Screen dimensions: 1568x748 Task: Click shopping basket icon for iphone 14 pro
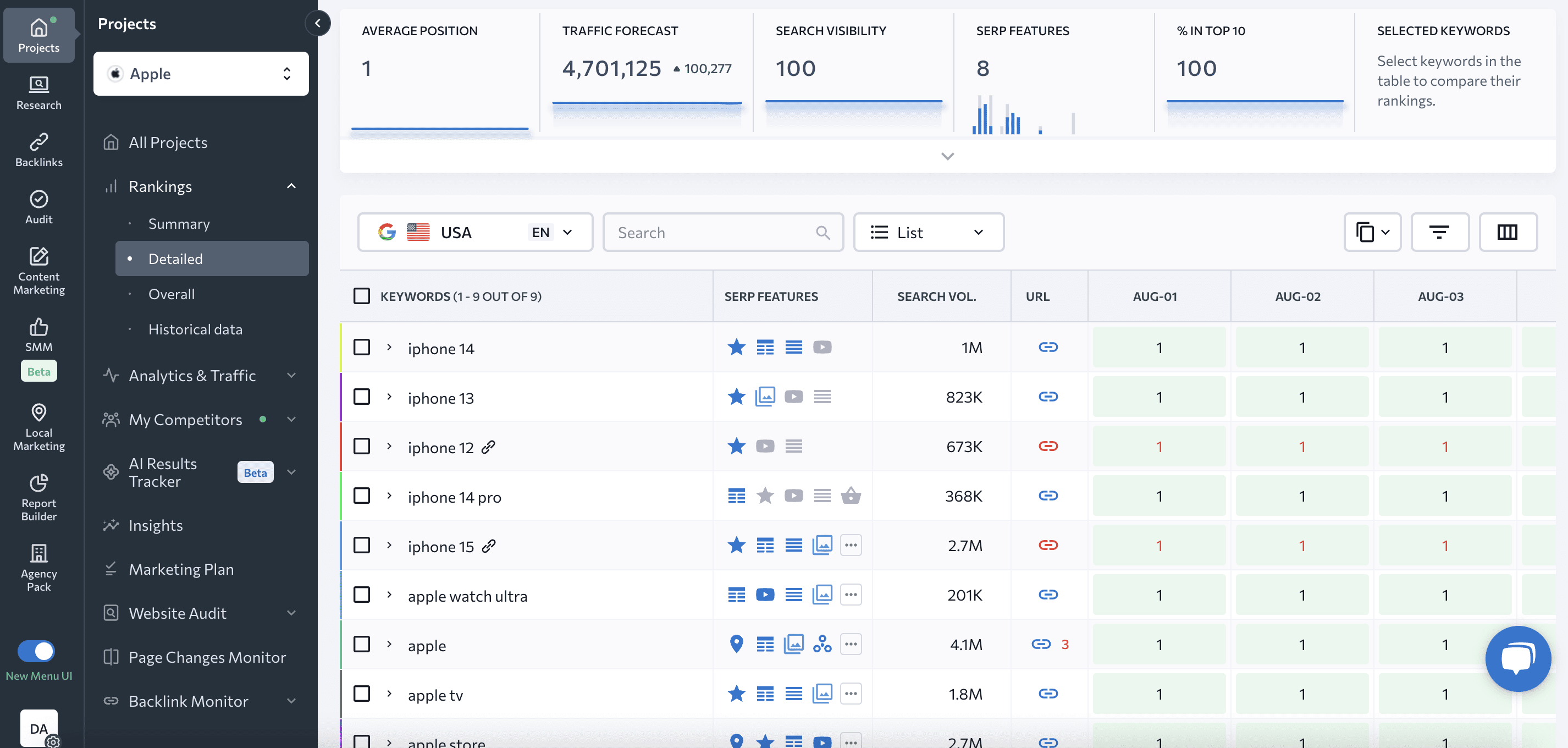click(851, 496)
